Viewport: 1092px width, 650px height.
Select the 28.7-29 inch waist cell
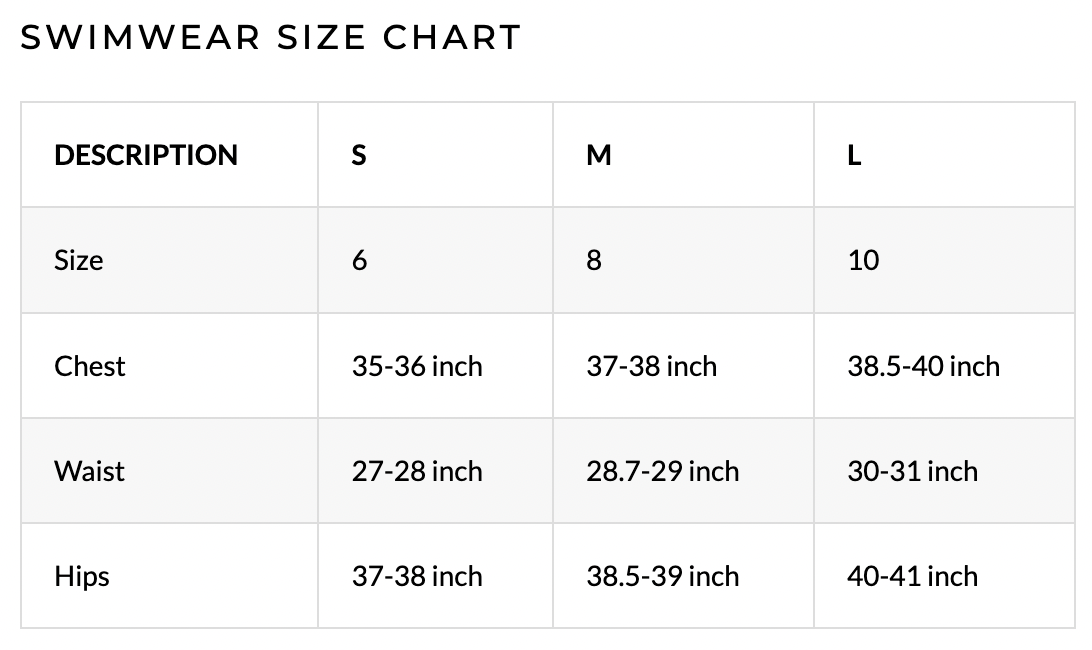[662, 471]
